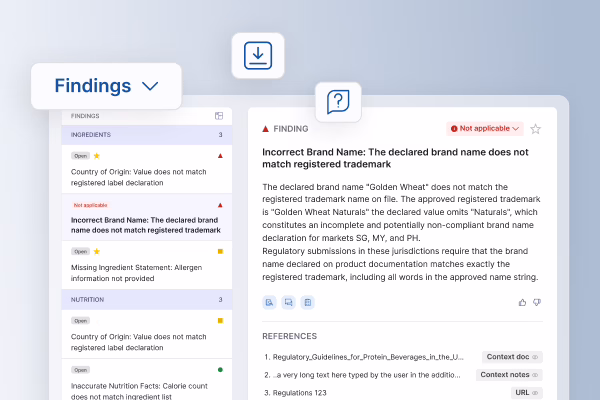Click the URL reference tag
600x400 pixels.
pyautogui.click(x=527, y=393)
